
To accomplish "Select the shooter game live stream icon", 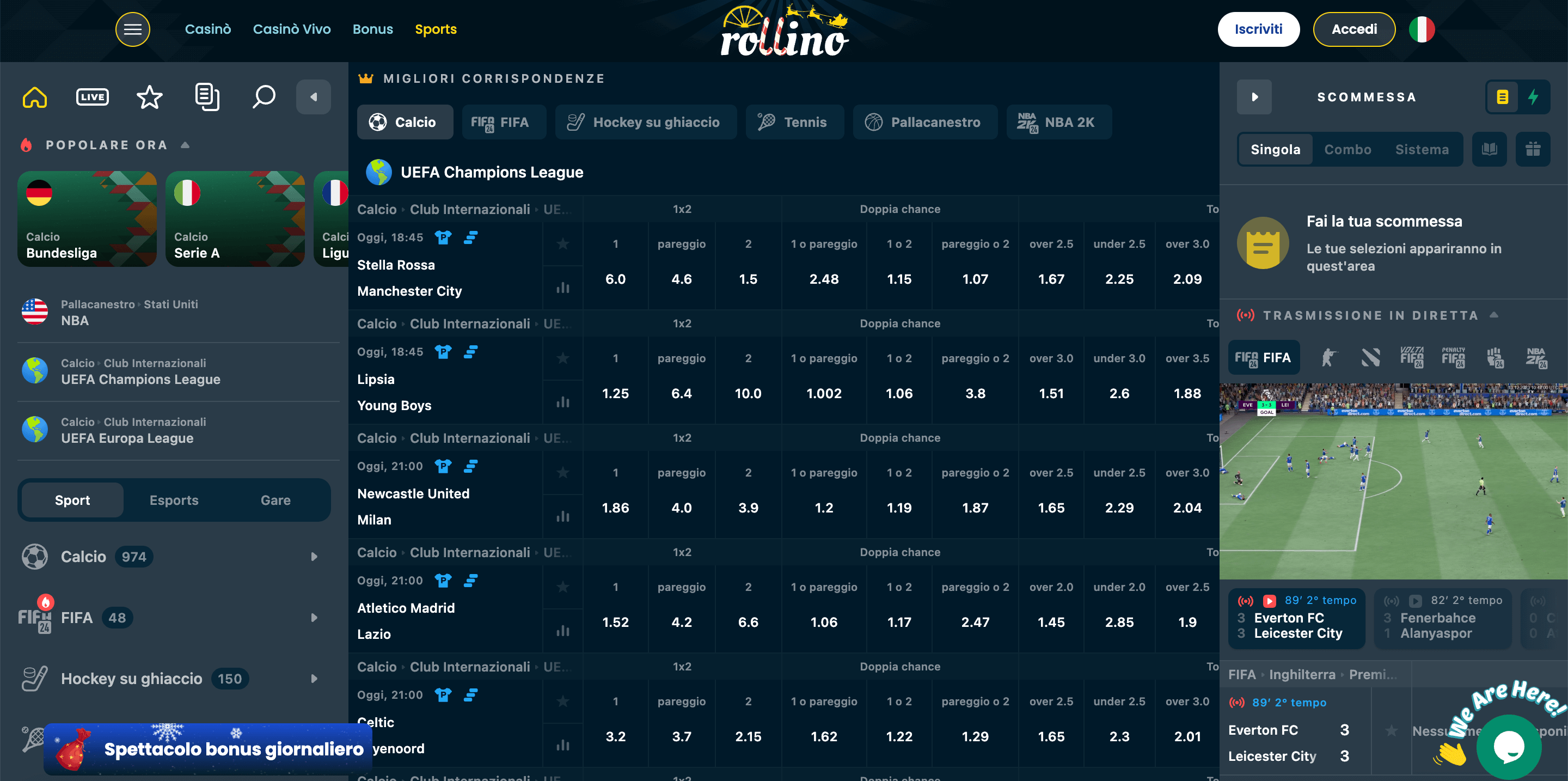I will pyautogui.click(x=1329, y=357).
